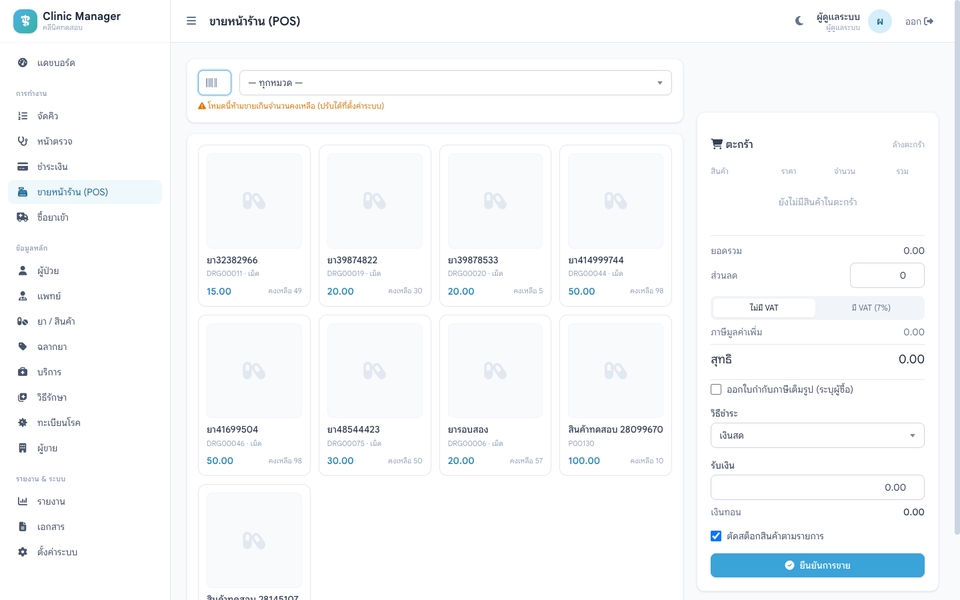Toggle the sidebar hamburger menu

(x=191, y=21)
